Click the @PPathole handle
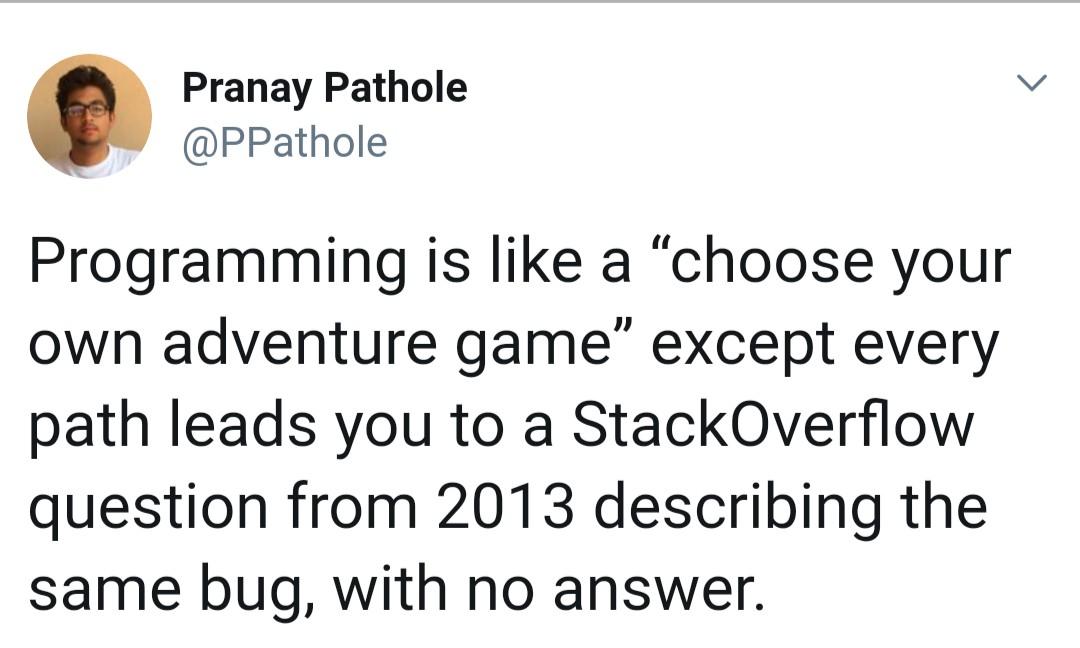This screenshot has height=648, width=1080. click(x=284, y=142)
